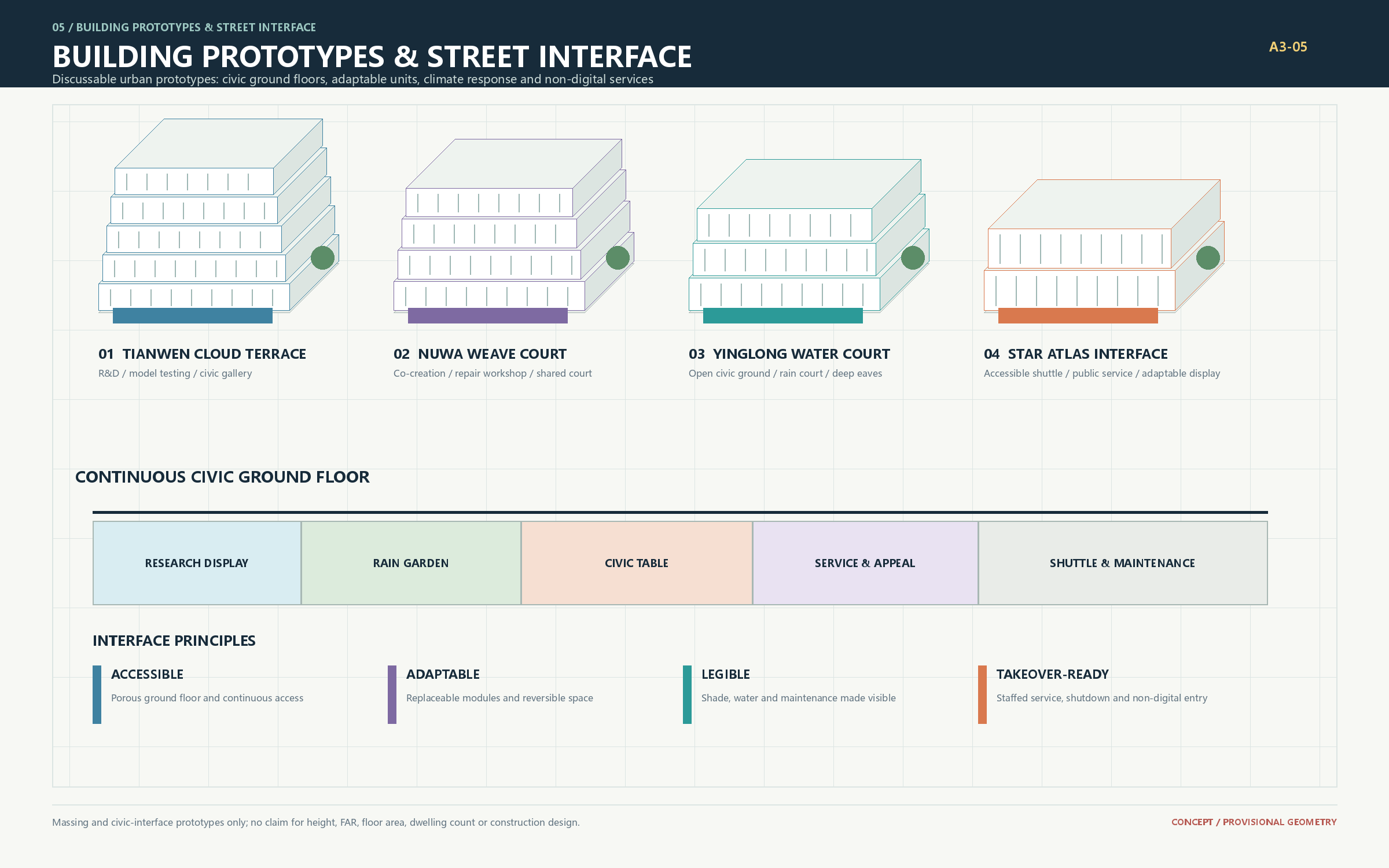Click the '04 STAR ATLAS INTERFACE' title
Screen dimensions: 1389x868
pos(1076,354)
